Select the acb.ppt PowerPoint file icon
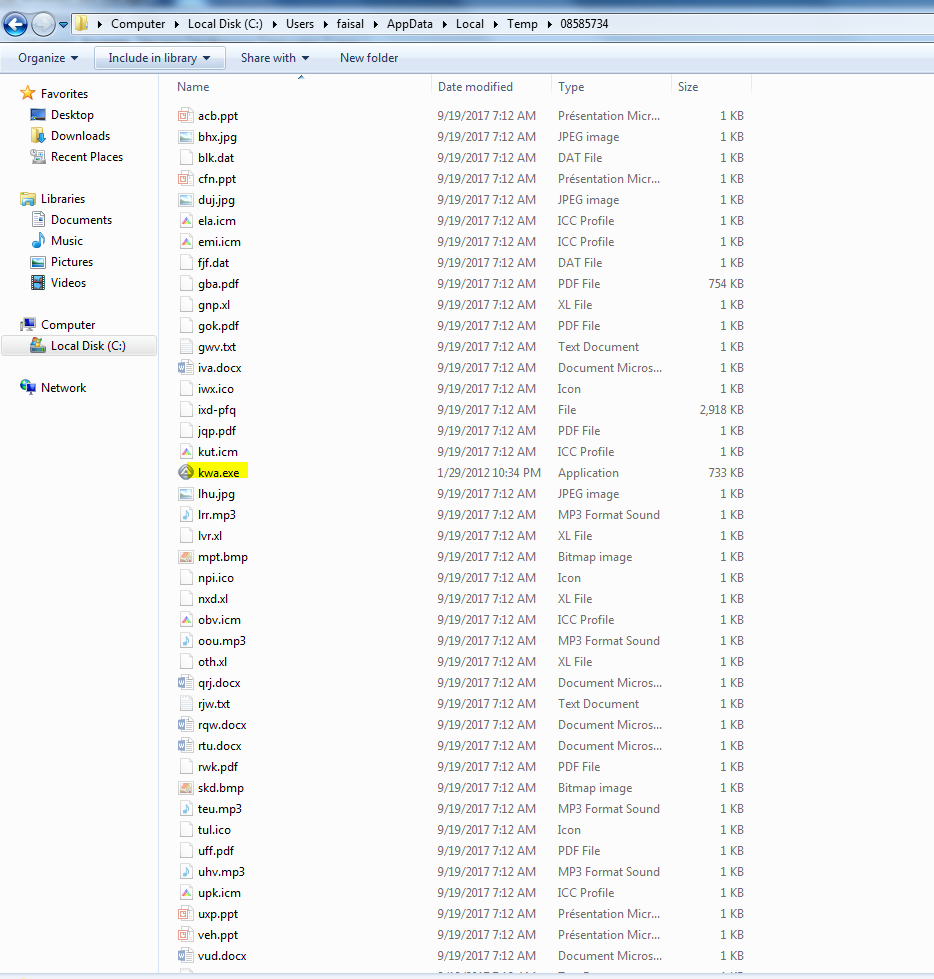 (186, 115)
